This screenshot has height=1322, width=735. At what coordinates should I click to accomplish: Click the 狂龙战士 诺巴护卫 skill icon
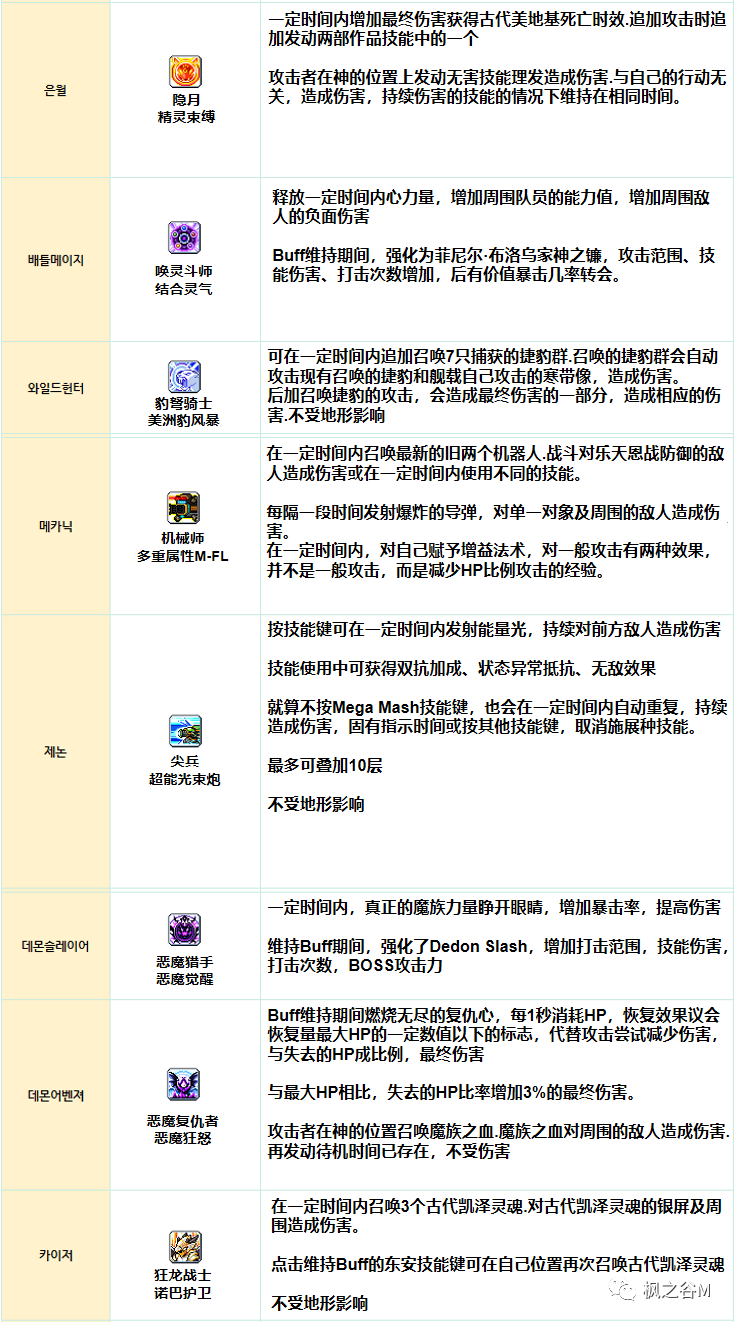point(184,1247)
